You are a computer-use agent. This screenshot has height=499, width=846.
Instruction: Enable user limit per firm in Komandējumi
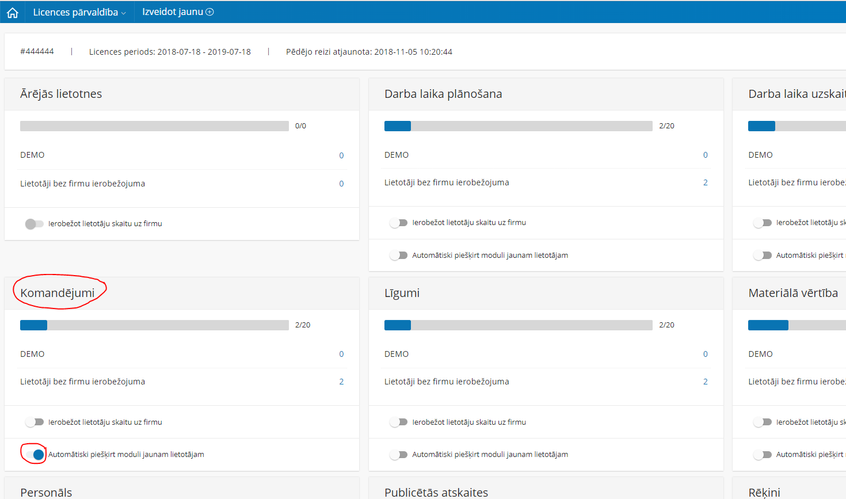coord(35,422)
